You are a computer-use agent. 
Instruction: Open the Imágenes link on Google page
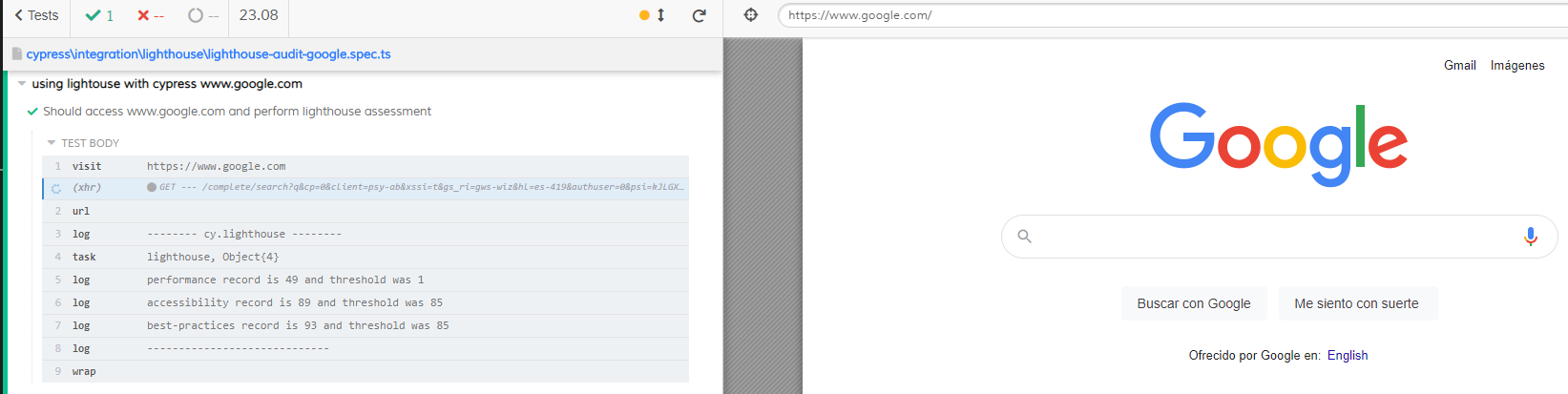[1517, 65]
